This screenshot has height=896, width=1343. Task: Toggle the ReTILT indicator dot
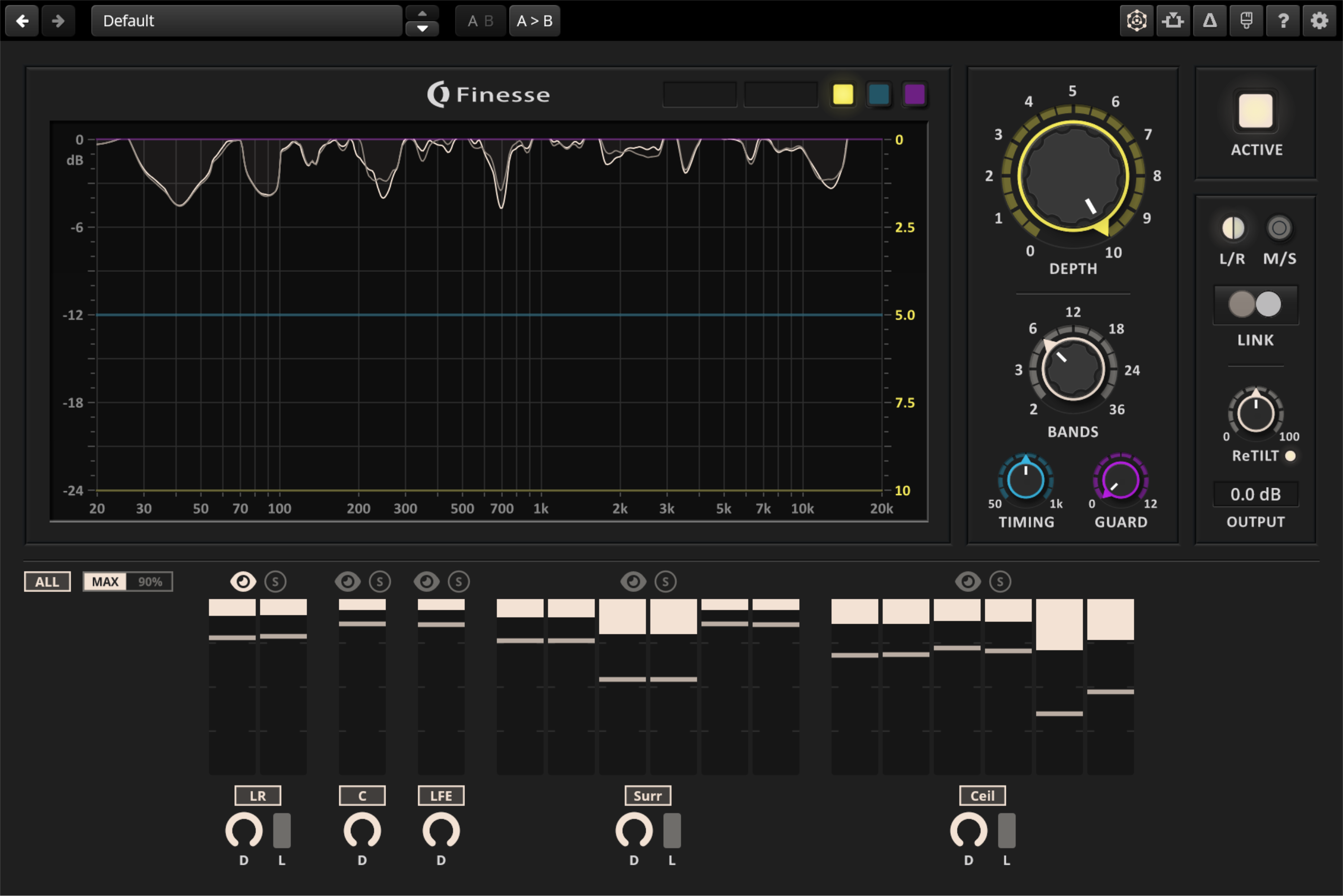[x=1290, y=456]
